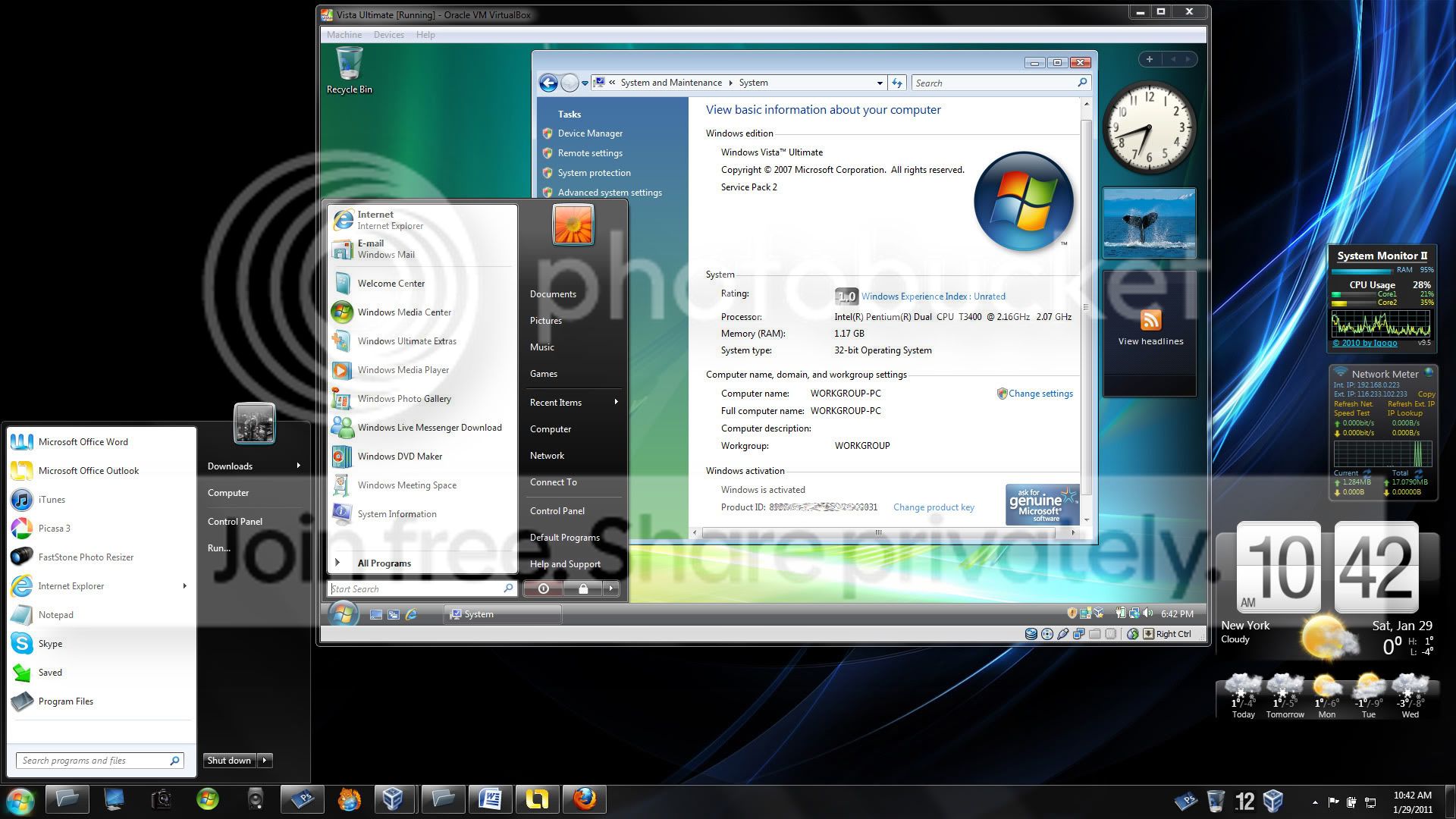Open the Help menu in VirtualBox
The height and width of the screenshot is (819, 1456).
point(425,35)
